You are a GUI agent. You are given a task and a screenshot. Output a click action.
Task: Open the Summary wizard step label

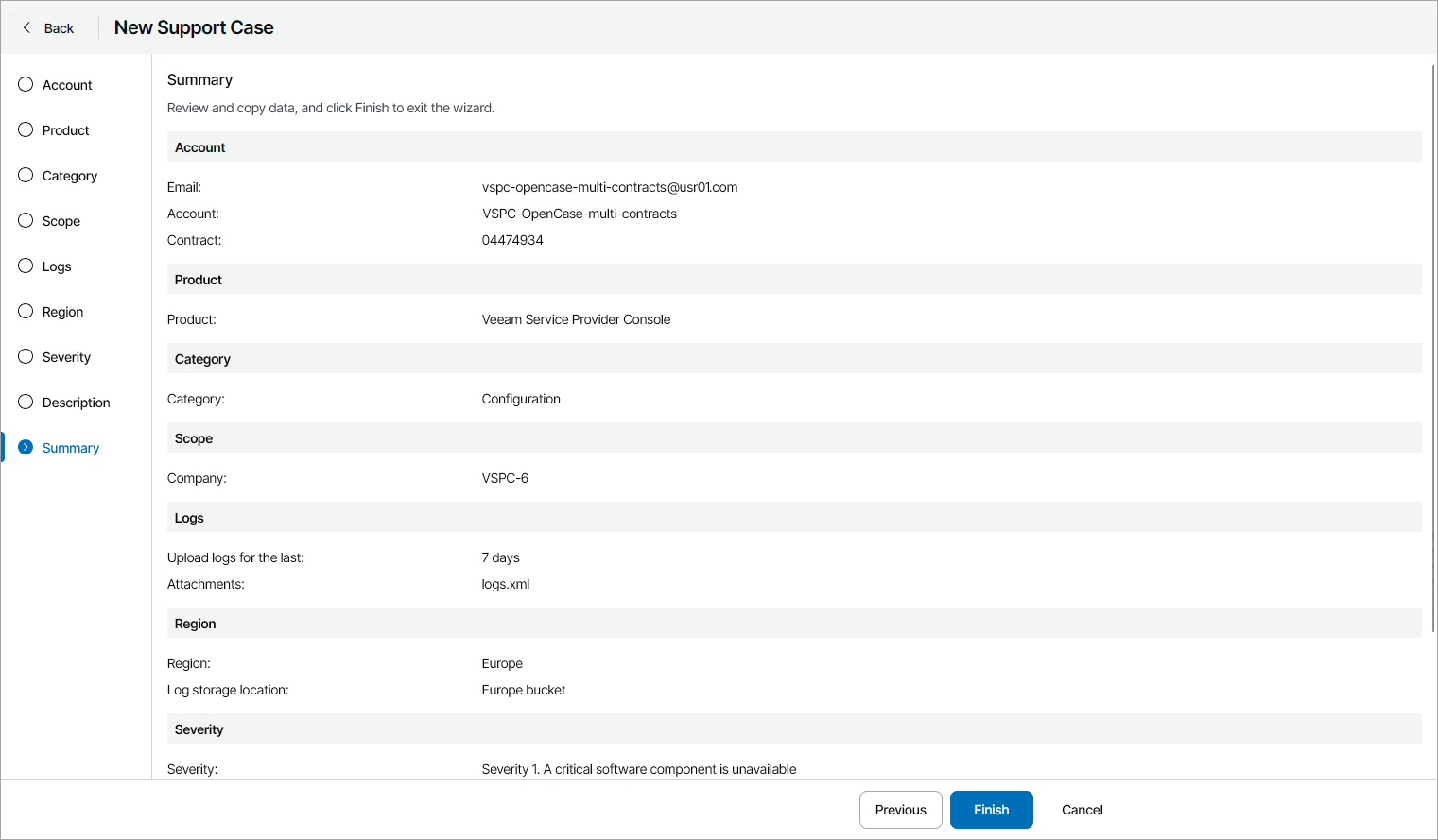click(71, 448)
